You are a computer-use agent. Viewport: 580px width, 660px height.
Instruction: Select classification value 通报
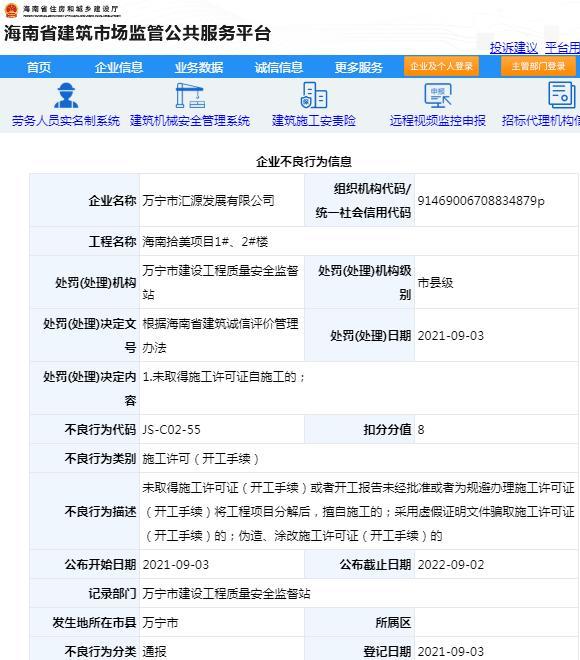pyautogui.click(x=154, y=652)
